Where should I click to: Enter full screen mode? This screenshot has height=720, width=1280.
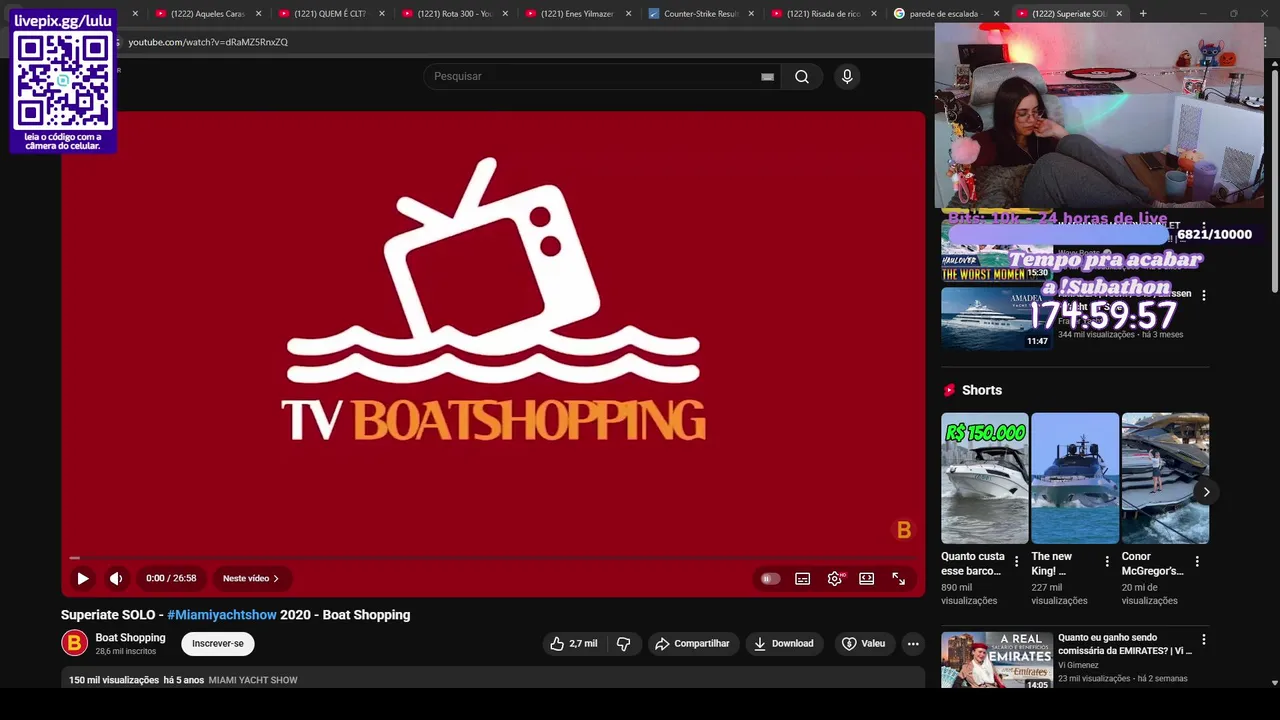click(x=898, y=578)
